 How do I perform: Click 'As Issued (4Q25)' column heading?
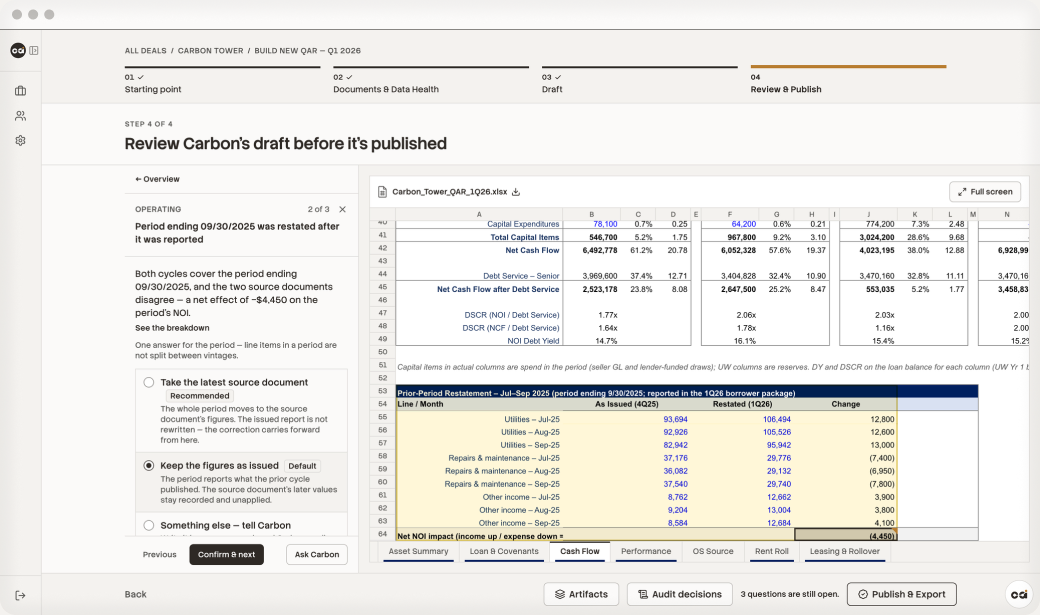tap(627, 404)
